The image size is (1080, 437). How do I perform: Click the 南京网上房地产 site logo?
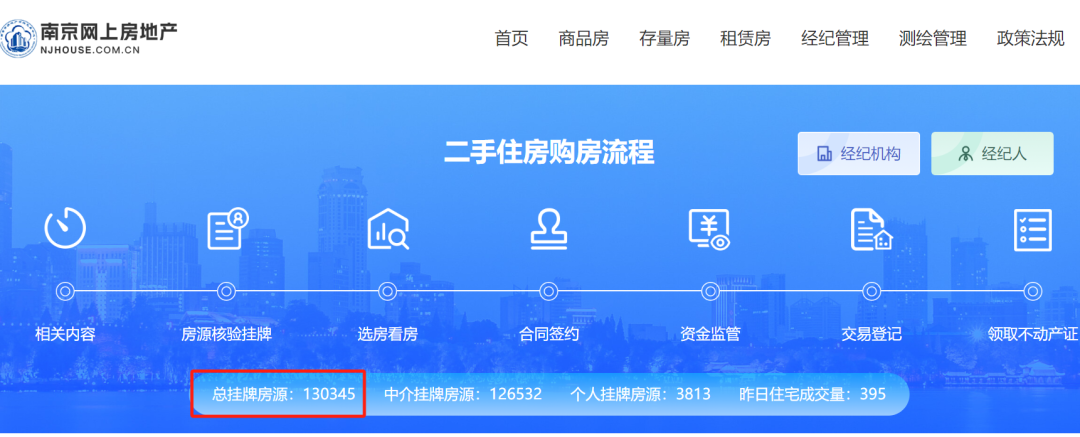[90, 37]
